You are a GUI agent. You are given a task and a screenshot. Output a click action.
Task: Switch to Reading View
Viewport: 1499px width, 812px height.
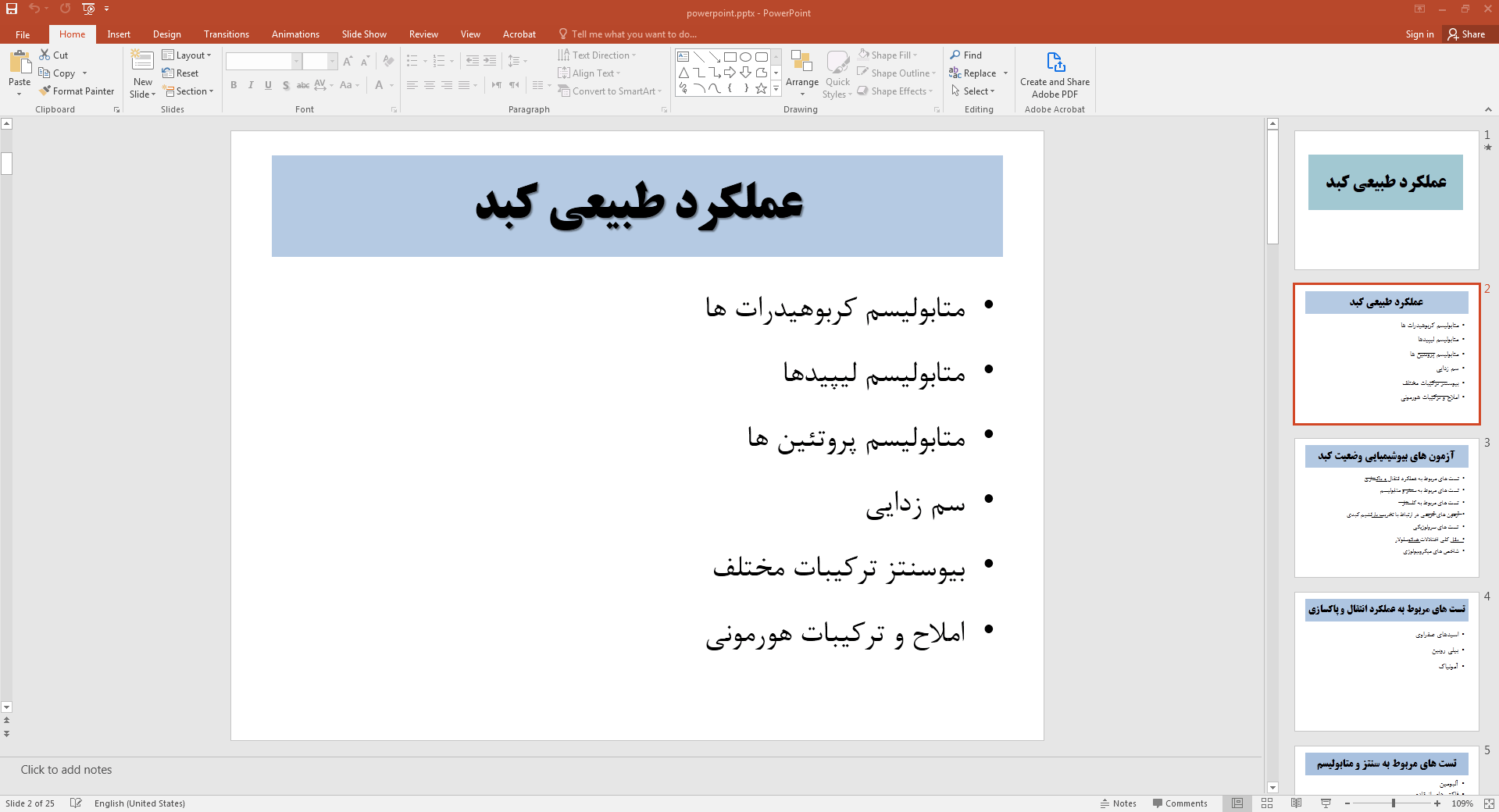point(1297,803)
